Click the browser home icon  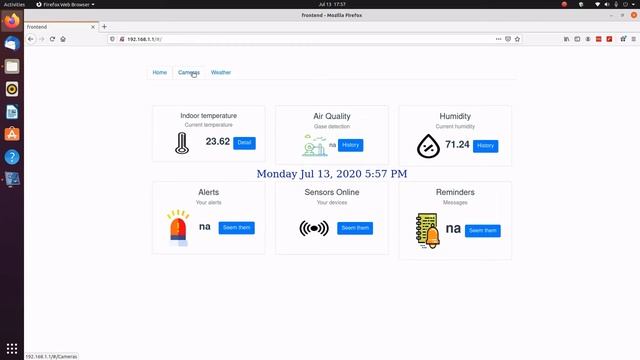pyautogui.click(x=63, y=39)
